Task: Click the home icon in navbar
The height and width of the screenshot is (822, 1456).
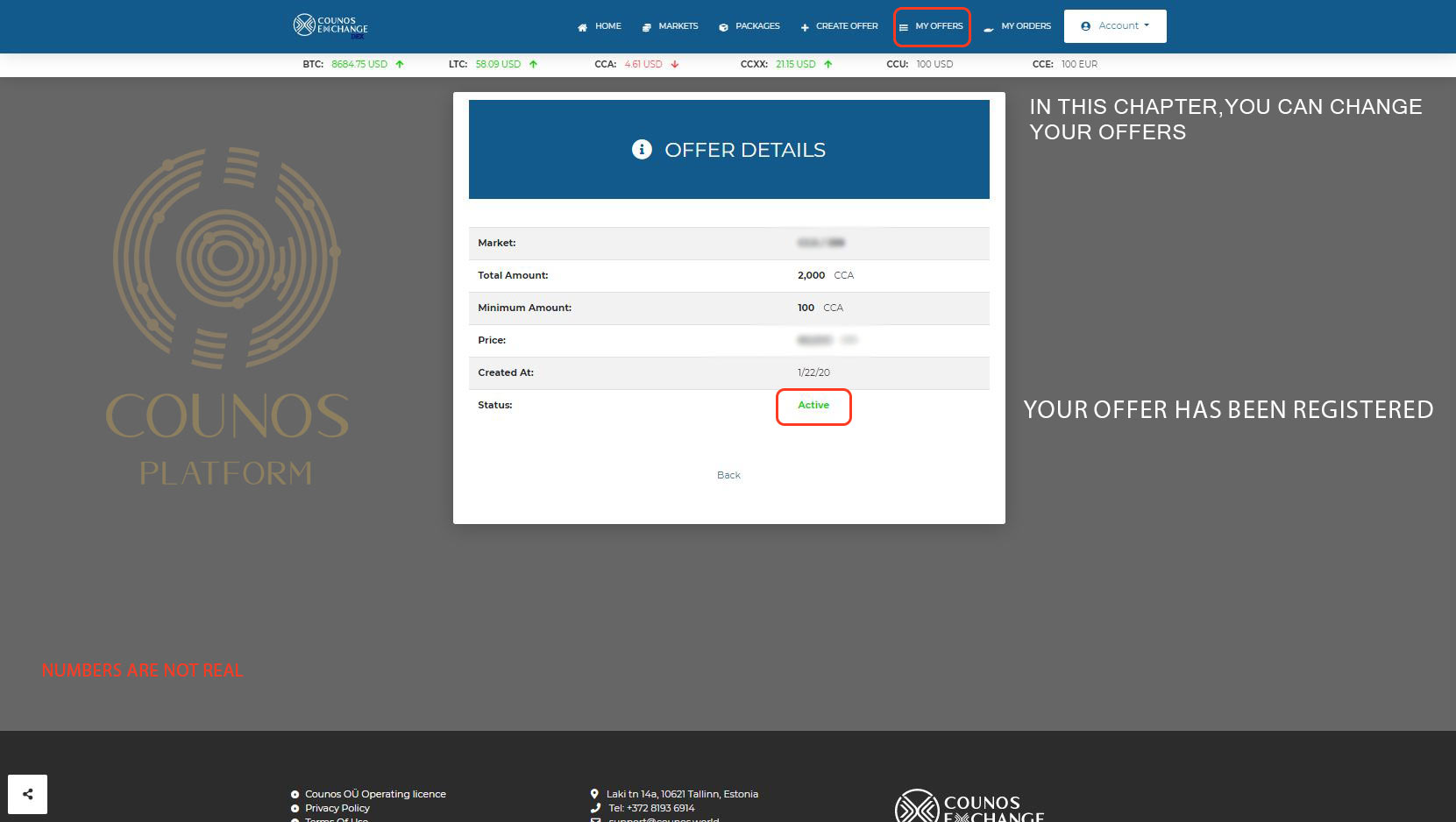Action: pyautogui.click(x=582, y=27)
